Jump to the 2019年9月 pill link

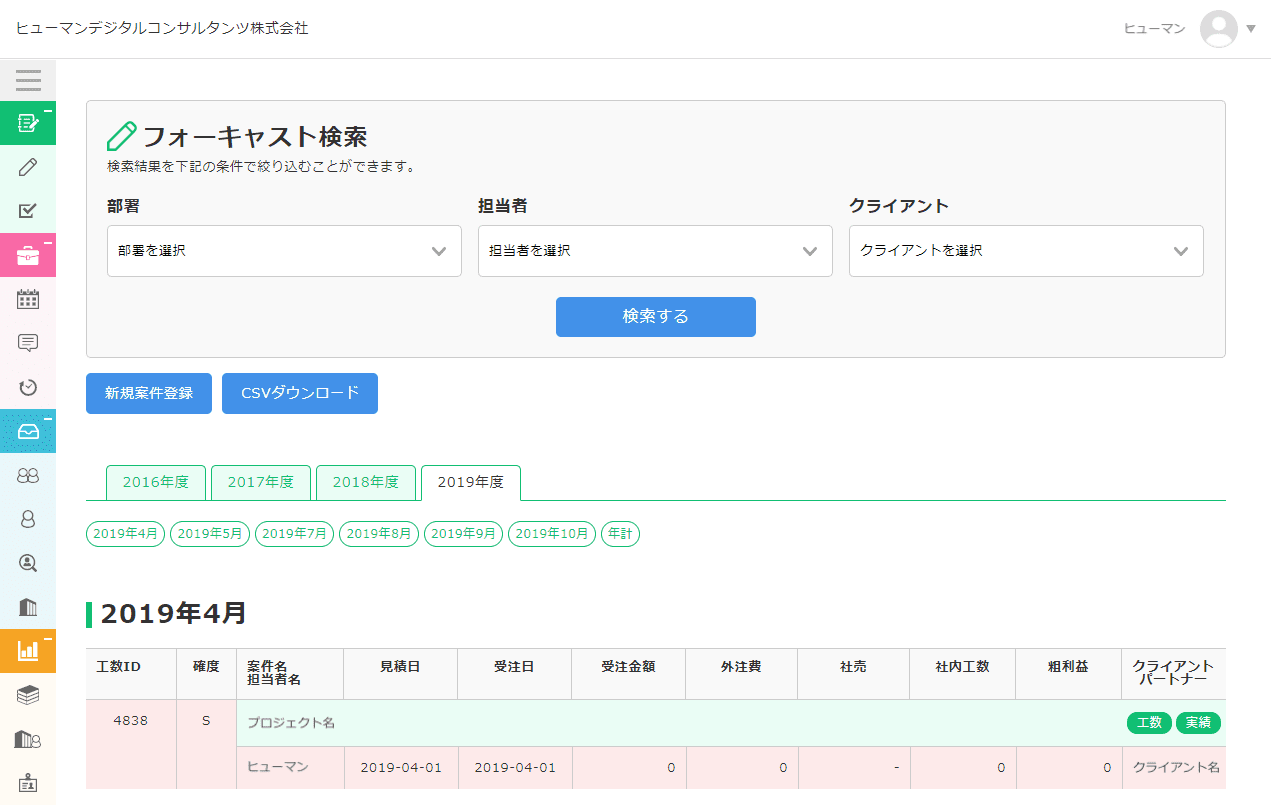[464, 534]
